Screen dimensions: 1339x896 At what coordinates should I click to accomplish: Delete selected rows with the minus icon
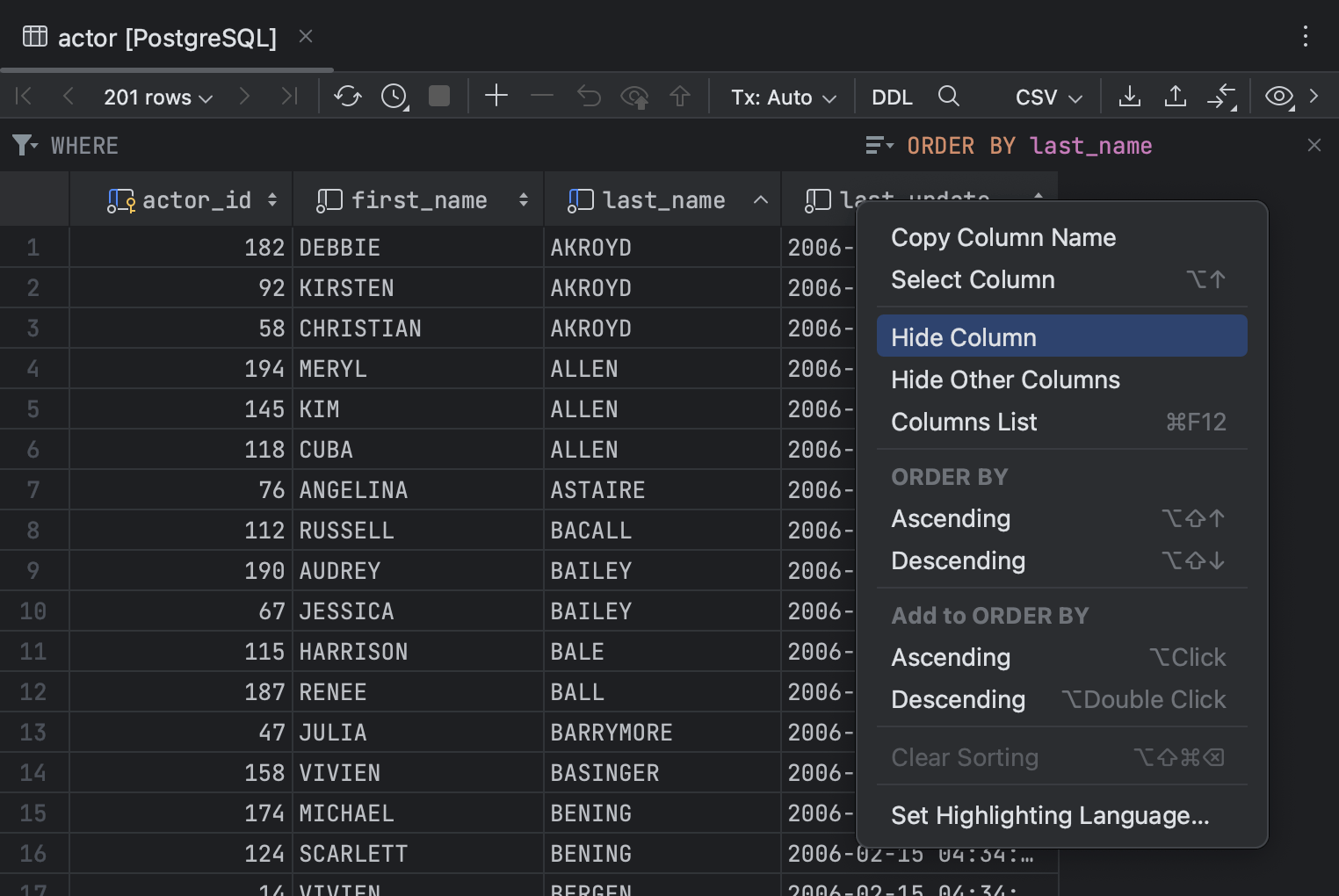coord(542,97)
